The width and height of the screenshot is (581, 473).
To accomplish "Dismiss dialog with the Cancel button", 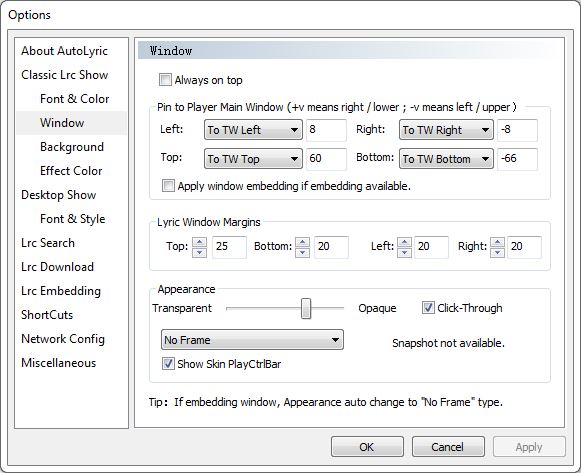I will coord(448,447).
